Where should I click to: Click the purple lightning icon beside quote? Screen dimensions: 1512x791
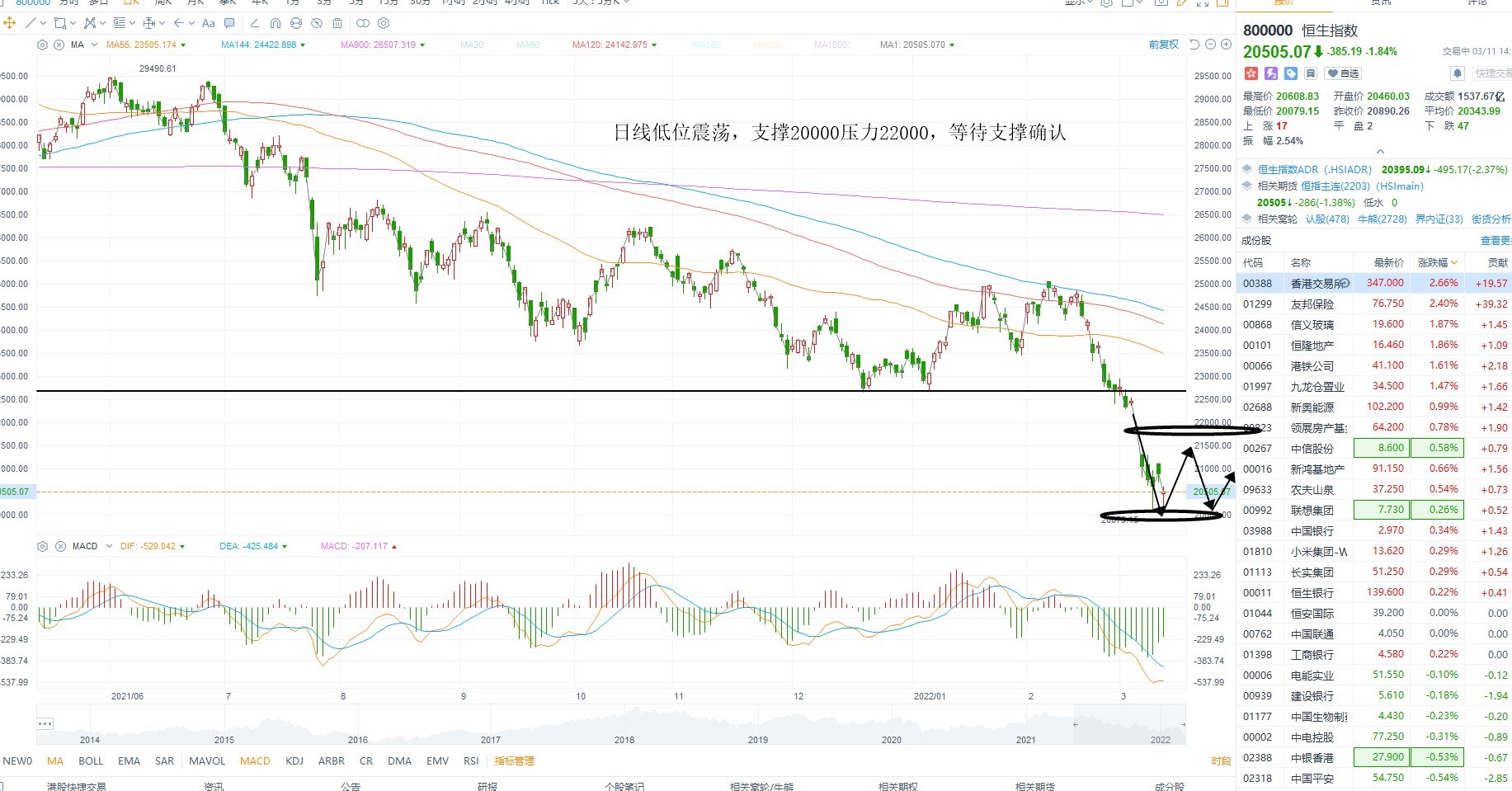(1271, 73)
